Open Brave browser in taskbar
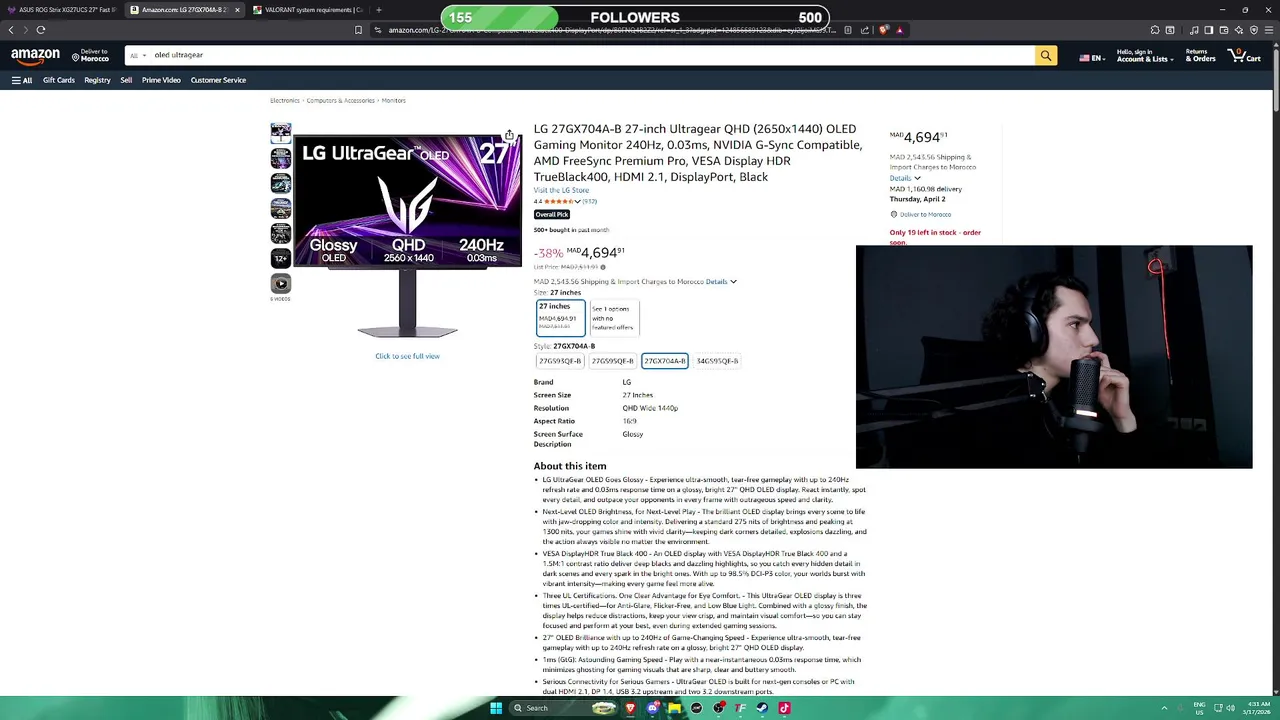The width and height of the screenshot is (1280, 720). (630, 708)
